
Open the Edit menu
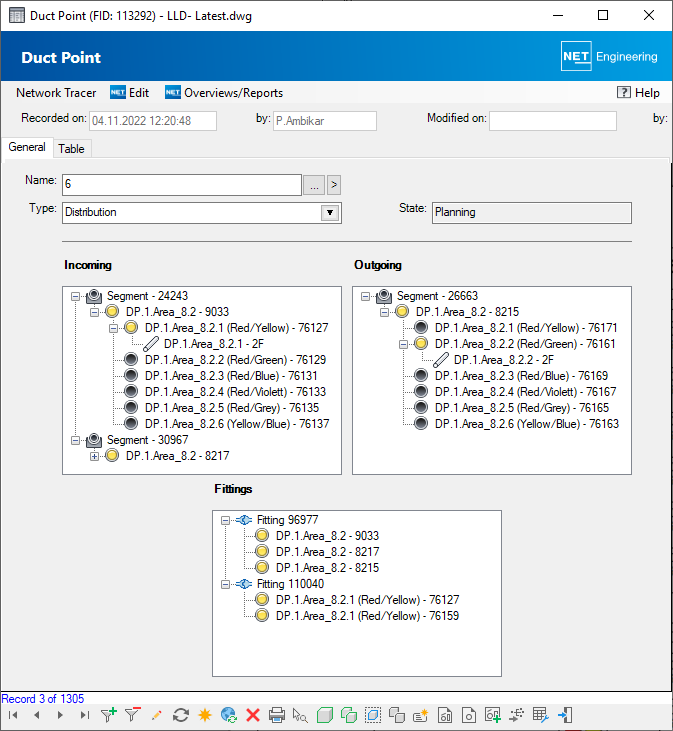130,93
